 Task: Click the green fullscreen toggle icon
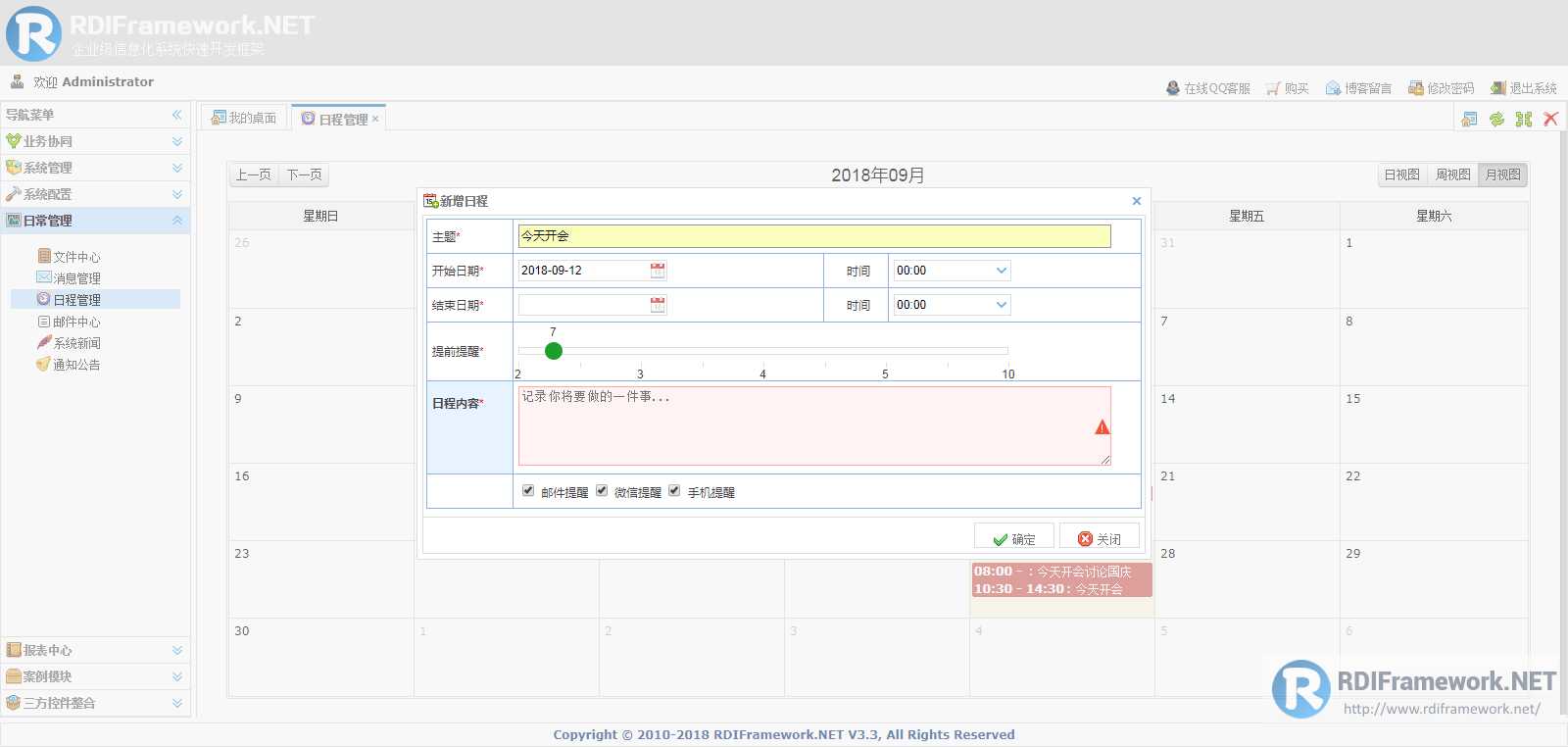click(1523, 119)
